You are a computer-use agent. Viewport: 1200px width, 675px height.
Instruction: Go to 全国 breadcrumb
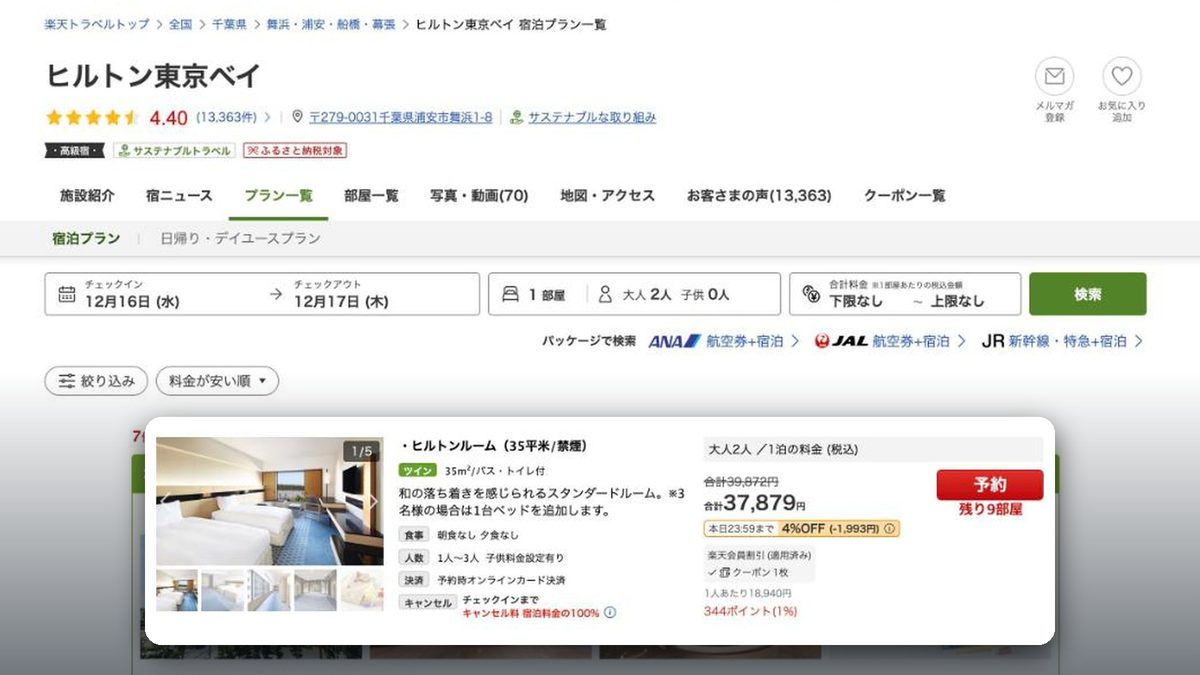(x=180, y=24)
